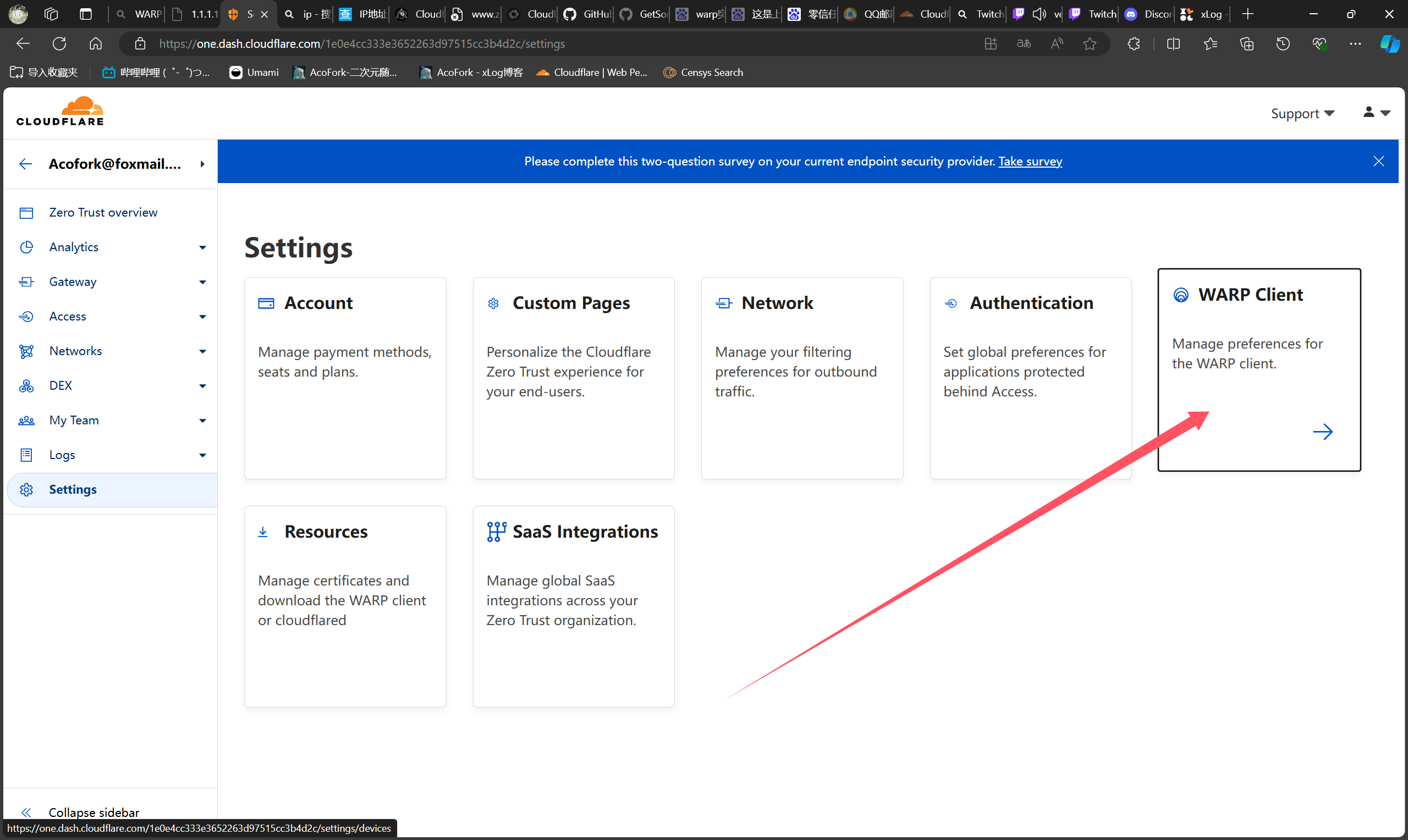
Task: Open browser extensions menu
Action: (x=1134, y=43)
